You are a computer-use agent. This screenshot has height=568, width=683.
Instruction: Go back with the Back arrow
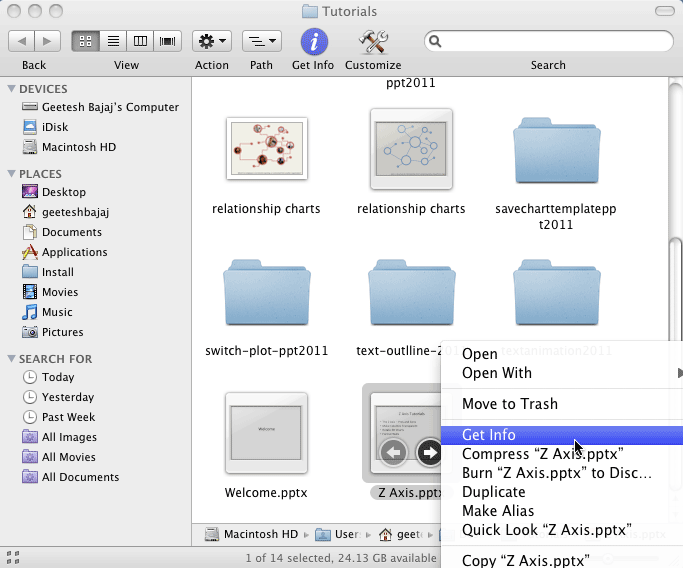point(21,41)
